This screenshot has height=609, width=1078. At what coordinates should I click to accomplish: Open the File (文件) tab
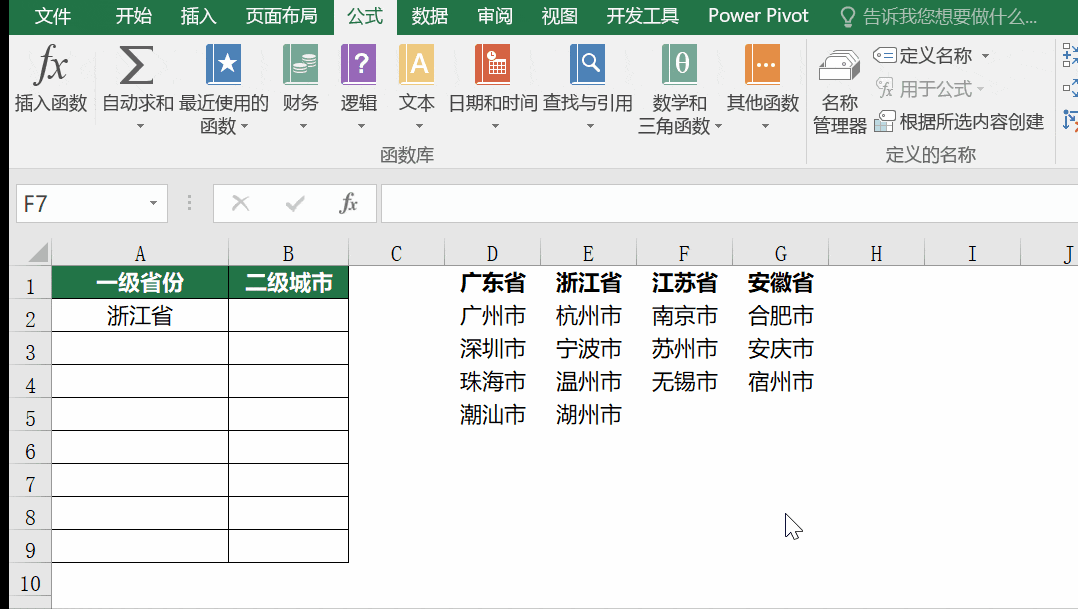pyautogui.click(x=52, y=16)
